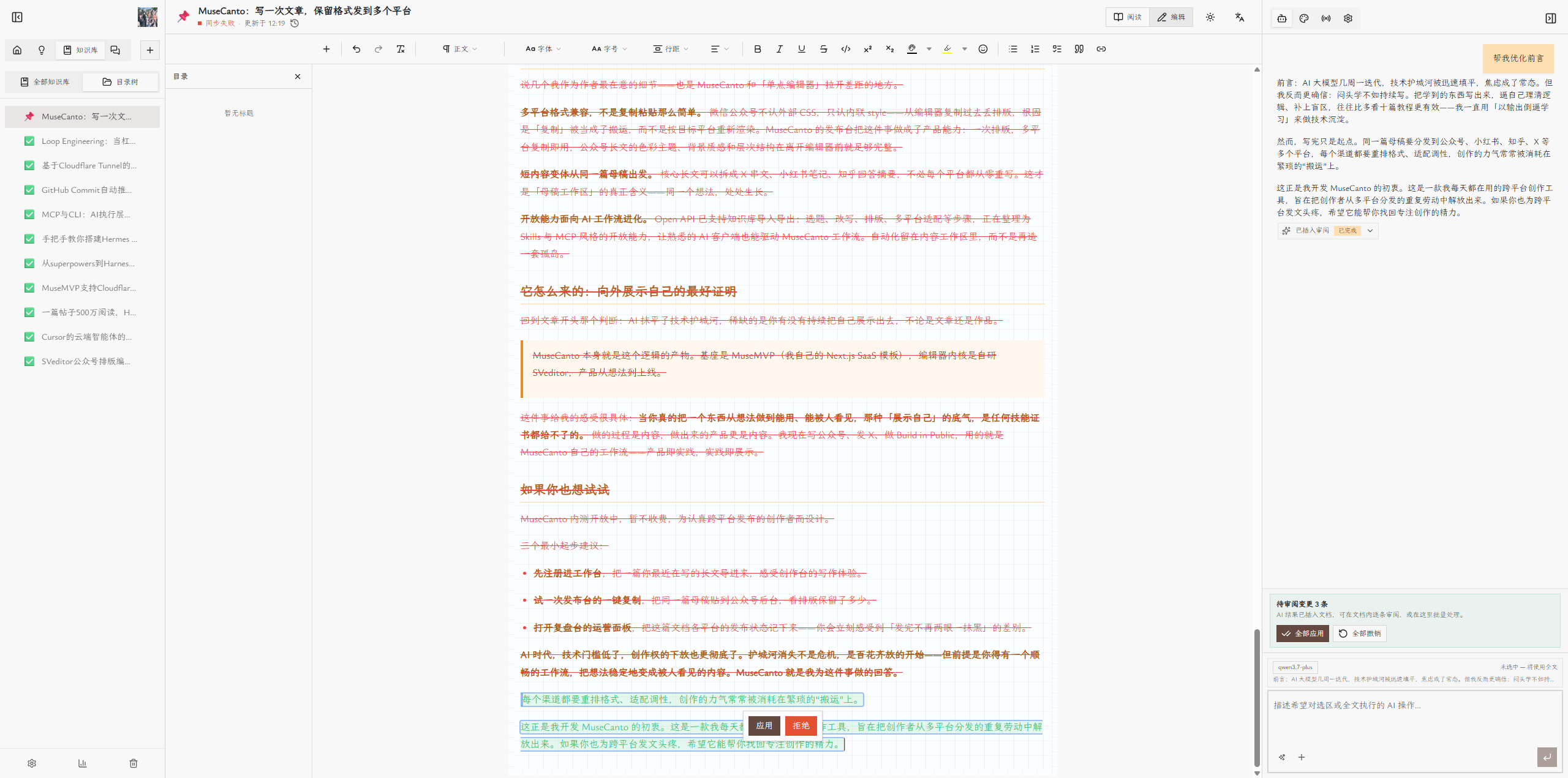Screen dimensions: 1568x778
Task: Toggle checkbox for 手把手教你搭建Hermes document
Action: coord(29,239)
